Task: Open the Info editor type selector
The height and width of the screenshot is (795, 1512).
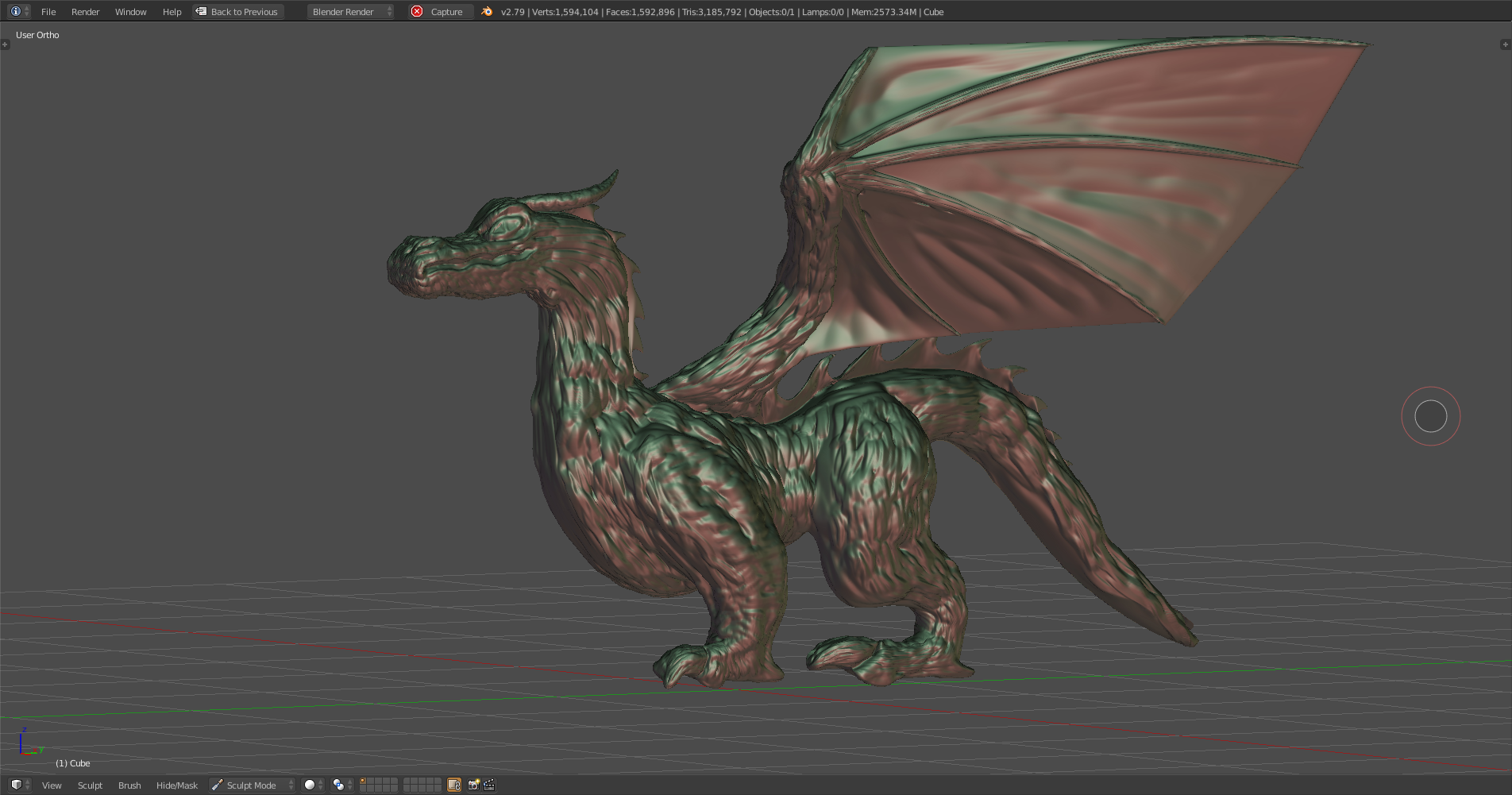Action: click(x=19, y=12)
